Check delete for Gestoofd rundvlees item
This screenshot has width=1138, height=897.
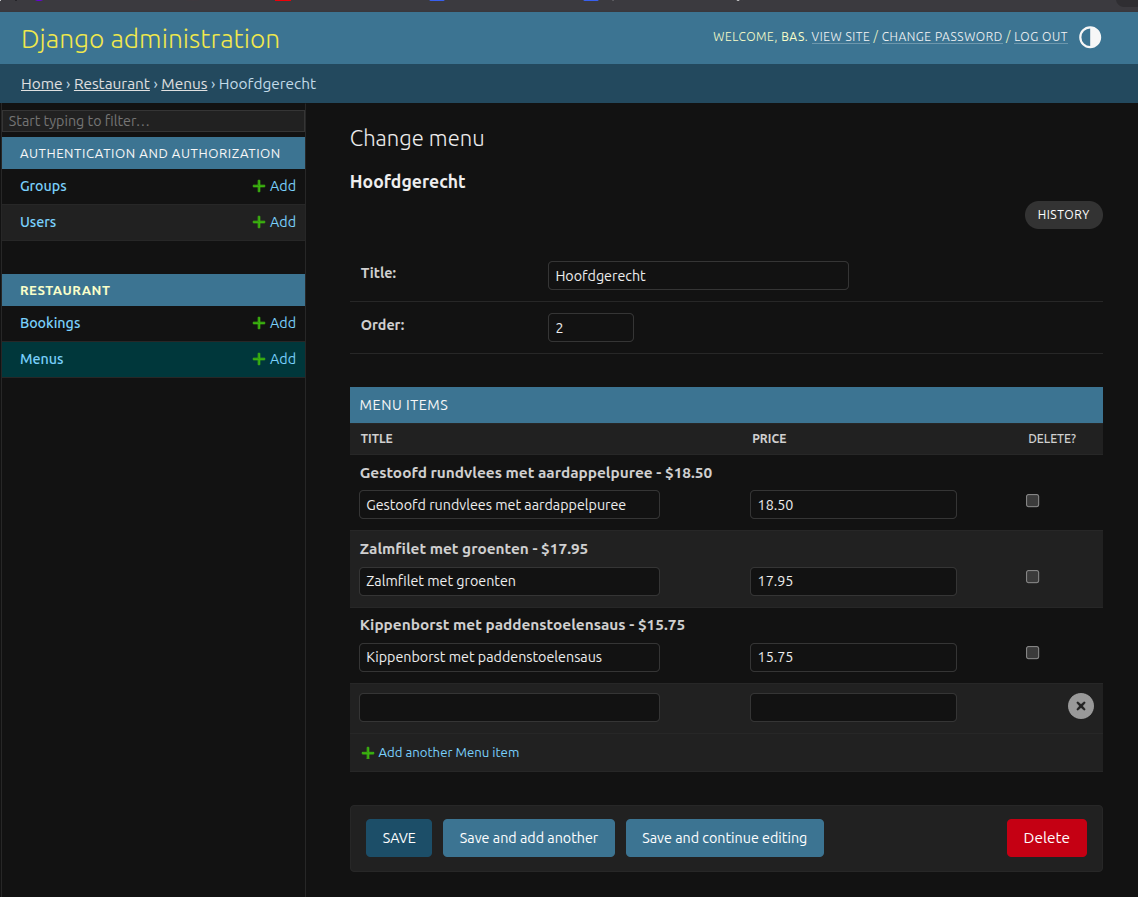(x=1033, y=501)
